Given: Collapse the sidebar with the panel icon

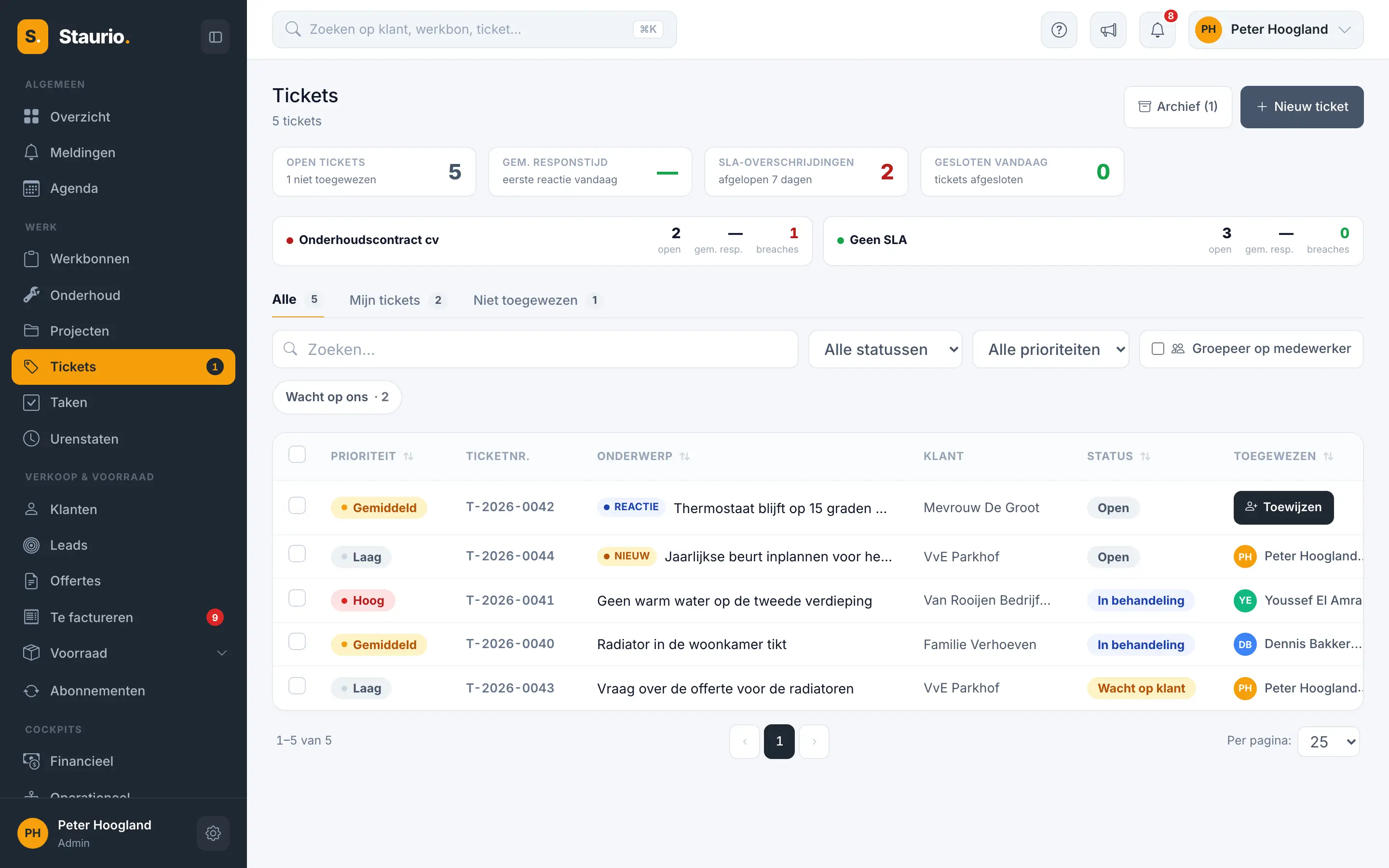Looking at the screenshot, I should pos(215,37).
